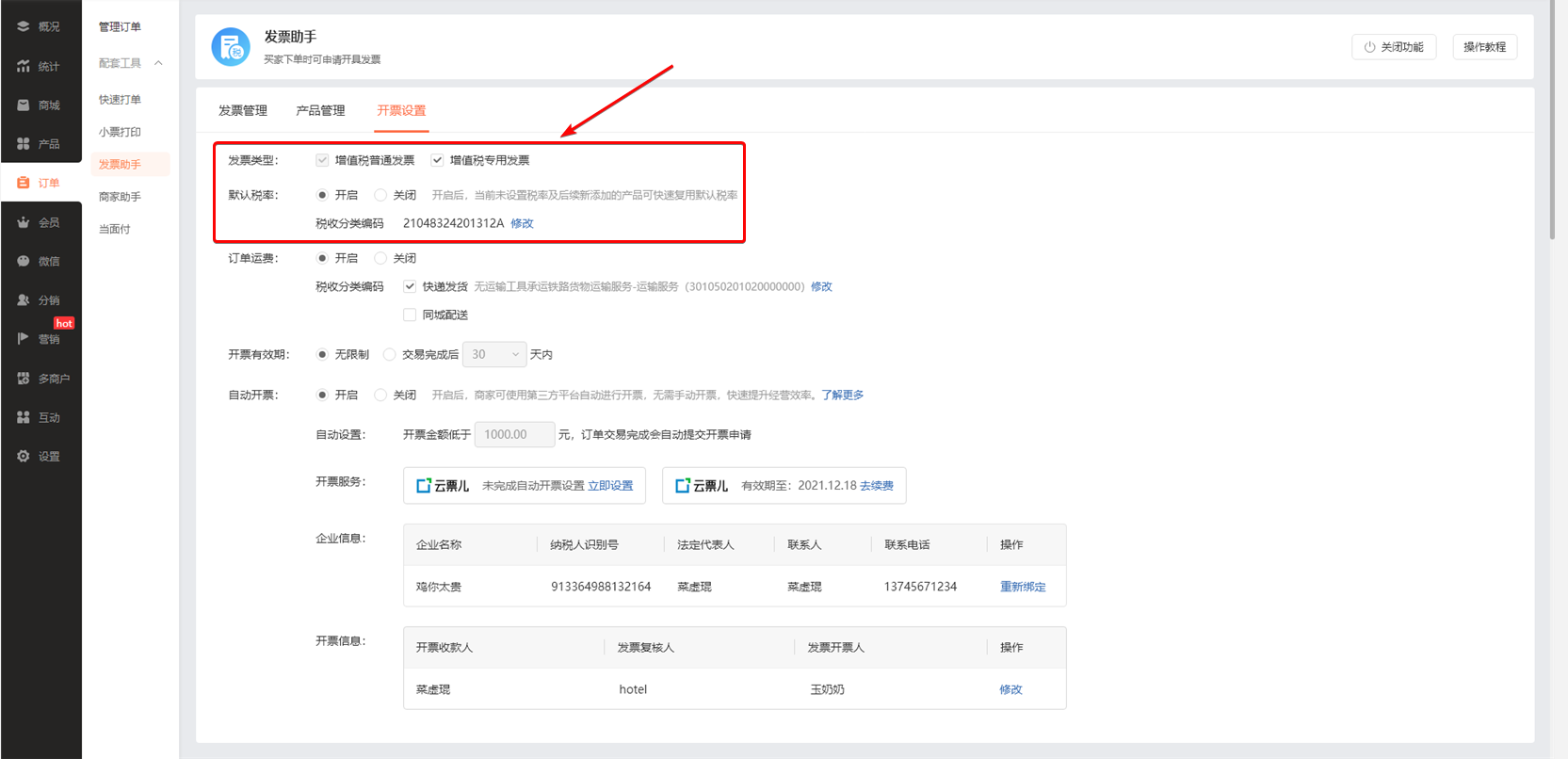Click the 概况 overview sidebar icon

24,26
